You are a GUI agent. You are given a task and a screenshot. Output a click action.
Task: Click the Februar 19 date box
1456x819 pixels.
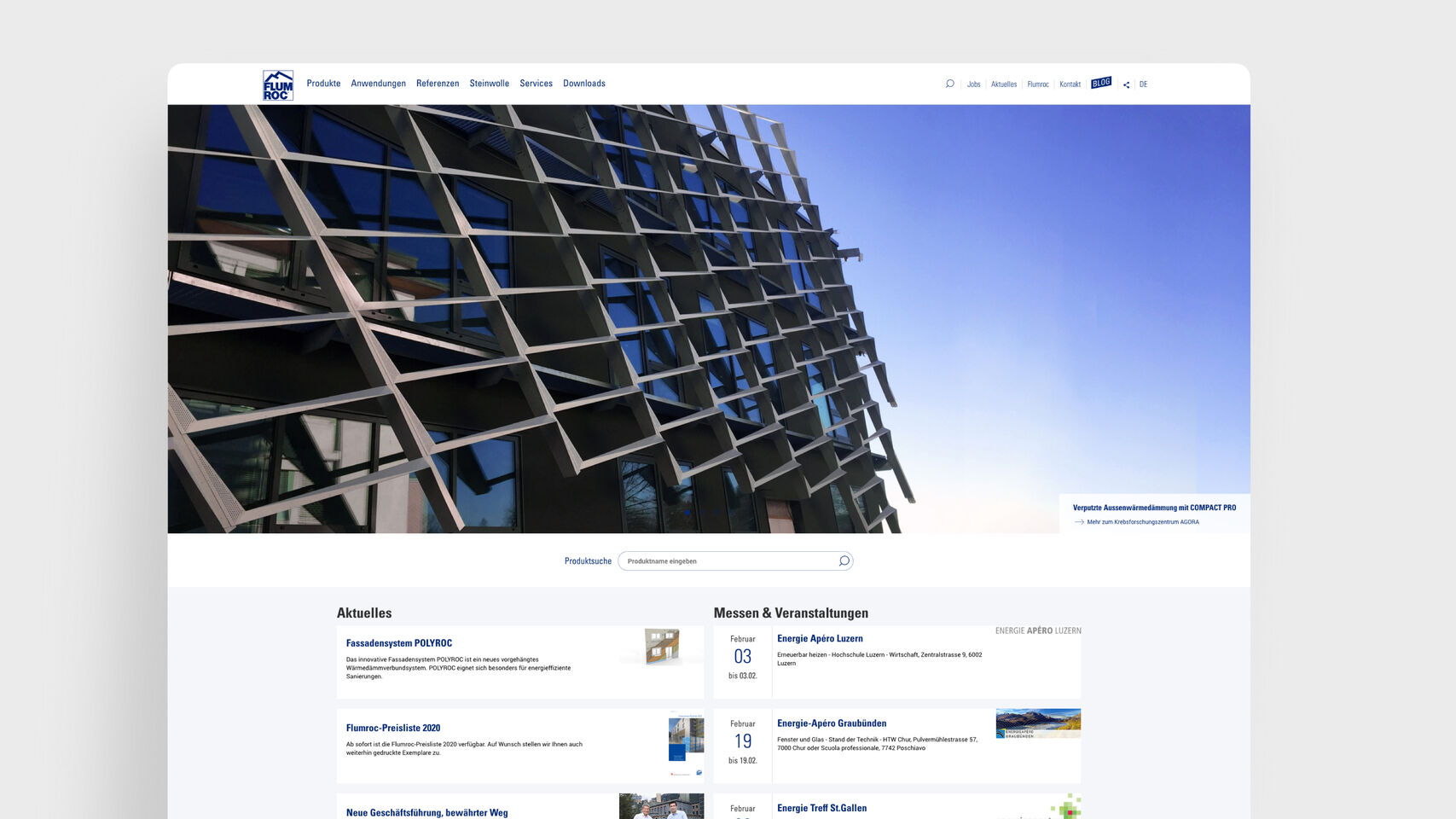pos(742,746)
